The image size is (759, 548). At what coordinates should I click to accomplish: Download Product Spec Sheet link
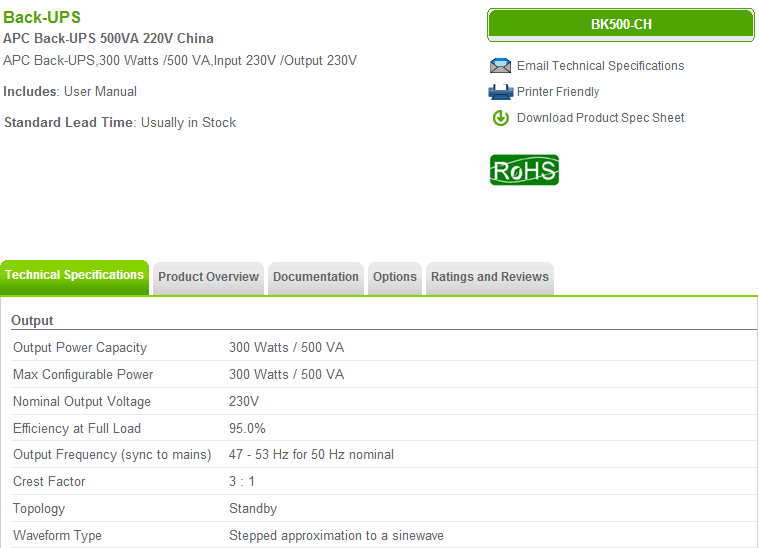(x=600, y=118)
